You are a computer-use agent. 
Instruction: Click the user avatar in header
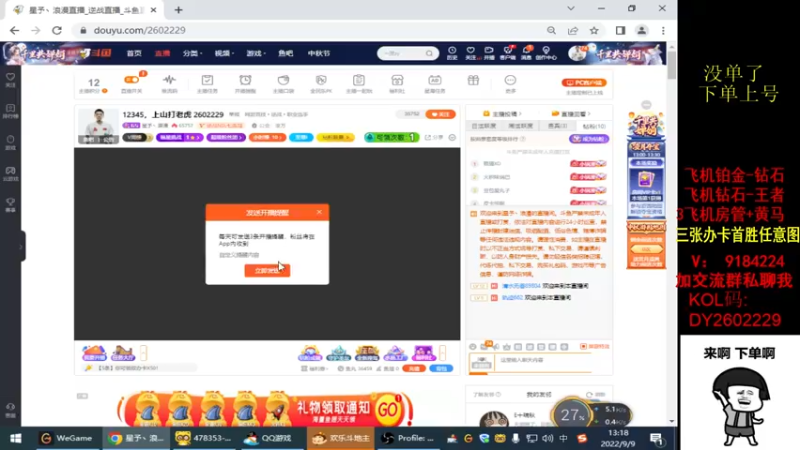pyautogui.click(x=577, y=53)
